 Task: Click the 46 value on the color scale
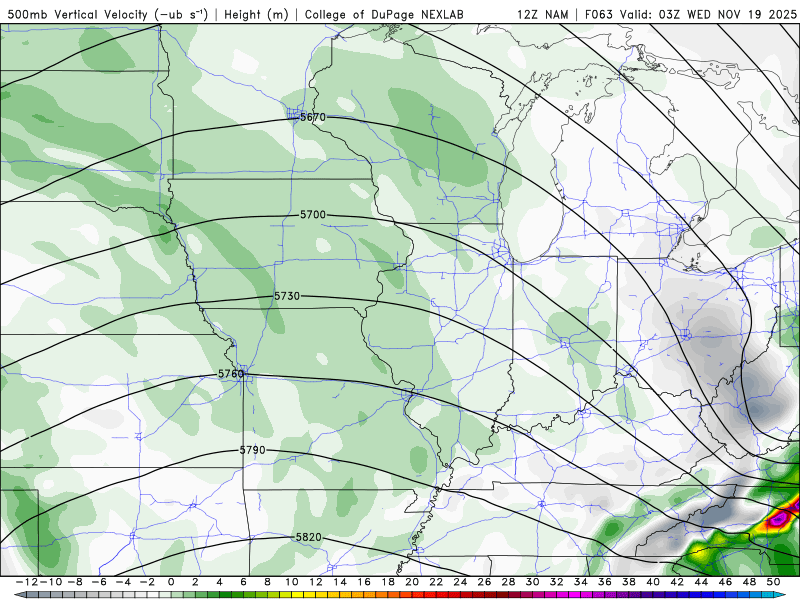(725, 582)
